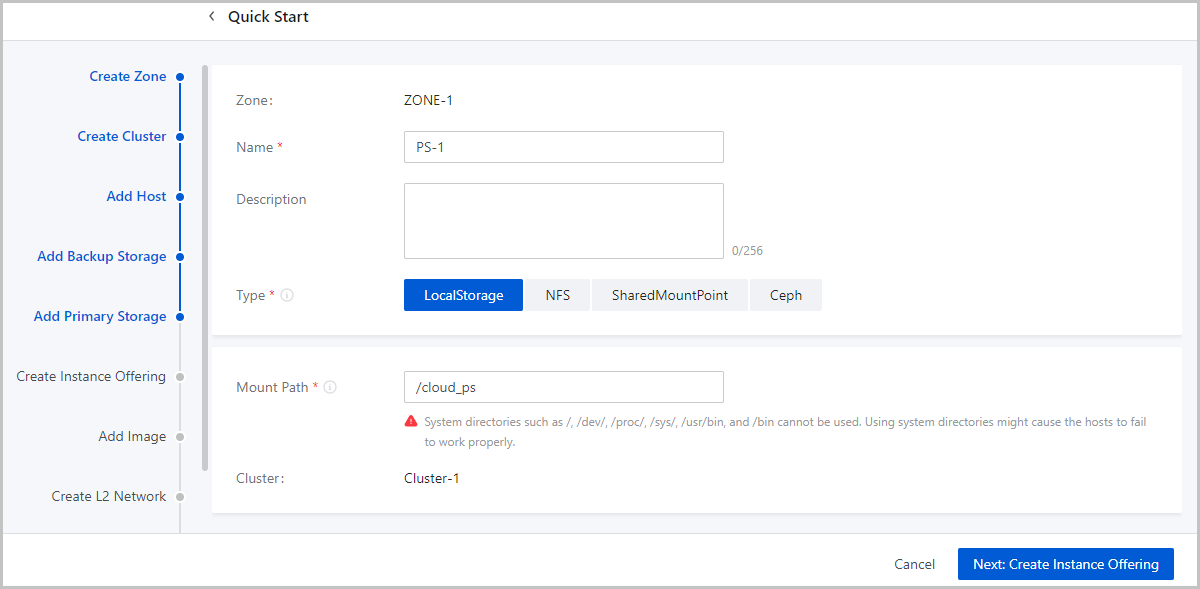Go to the Add Primary Storage step
Screen dimensions: 1200x589
click(100, 316)
